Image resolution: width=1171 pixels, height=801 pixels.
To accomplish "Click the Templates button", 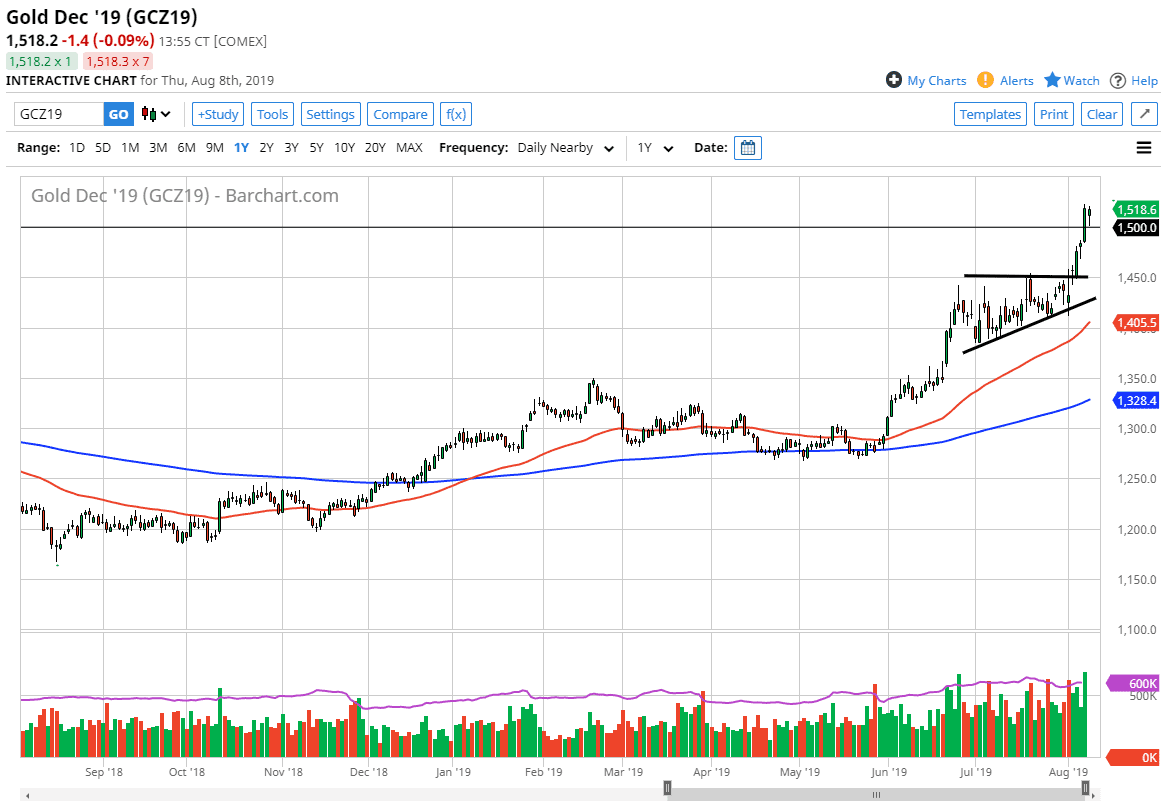I will click(x=990, y=114).
